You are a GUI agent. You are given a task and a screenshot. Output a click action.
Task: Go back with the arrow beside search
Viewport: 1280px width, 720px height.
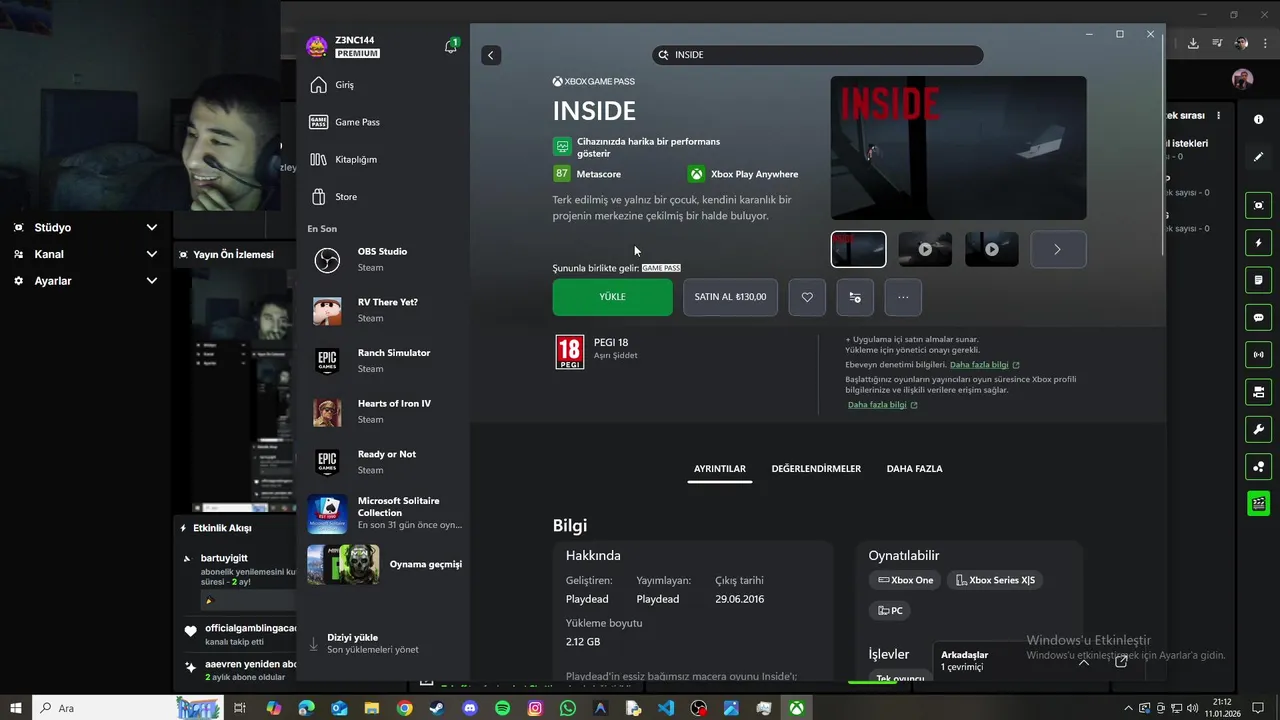point(490,55)
